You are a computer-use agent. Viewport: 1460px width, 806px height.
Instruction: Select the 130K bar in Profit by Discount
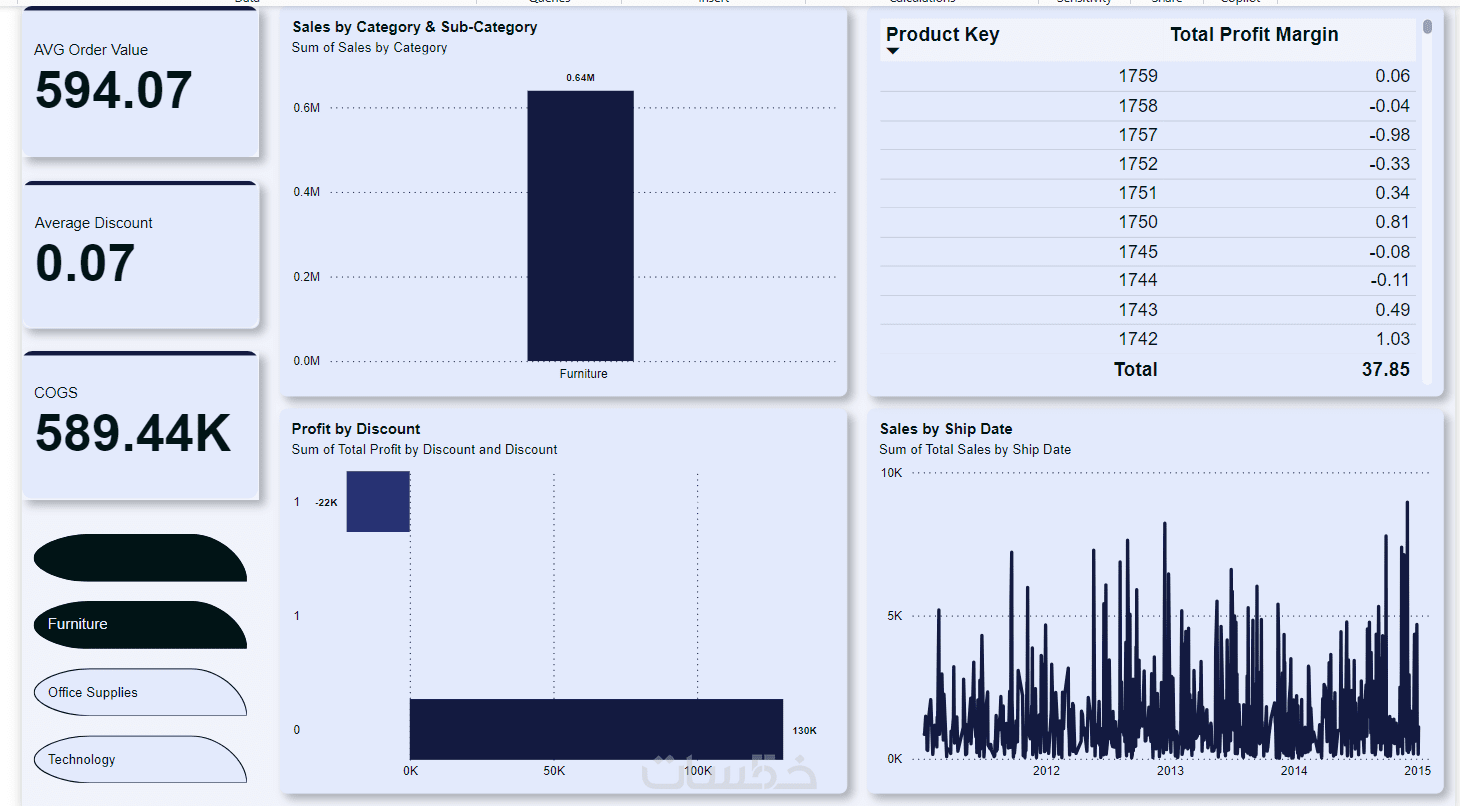click(x=596, y=729)
